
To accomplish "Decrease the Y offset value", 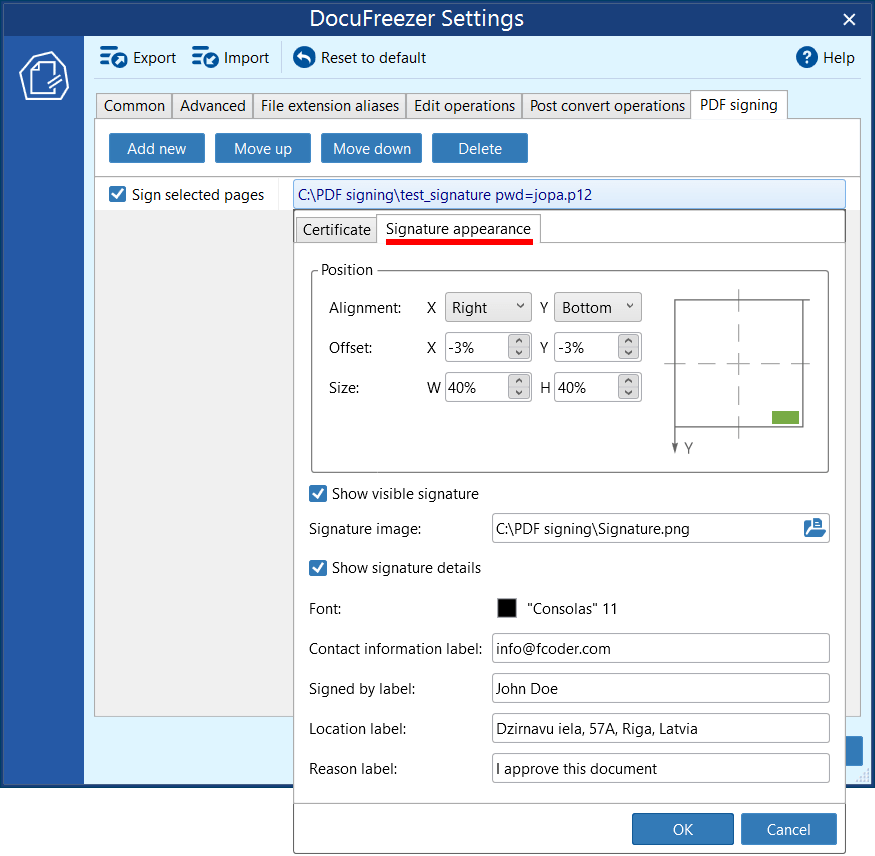I will [x=628, y=353].
